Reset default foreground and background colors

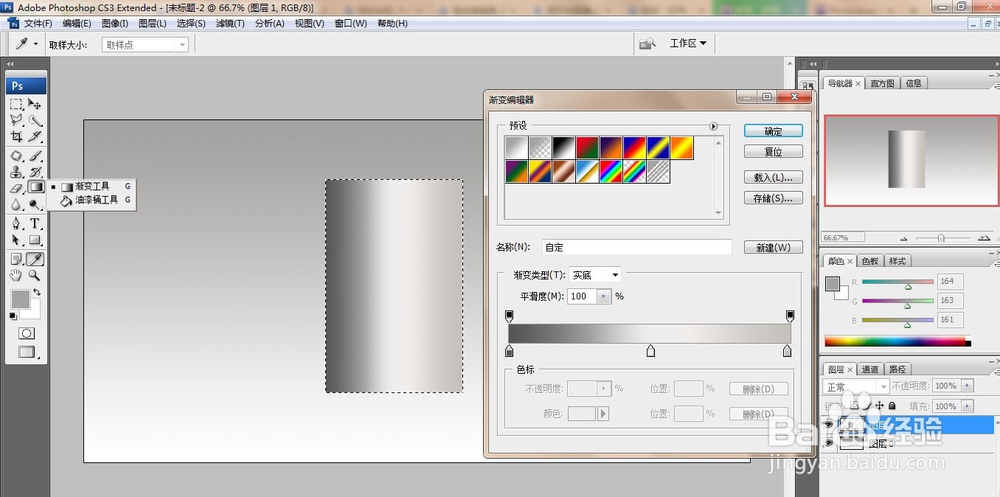point(13,316)
